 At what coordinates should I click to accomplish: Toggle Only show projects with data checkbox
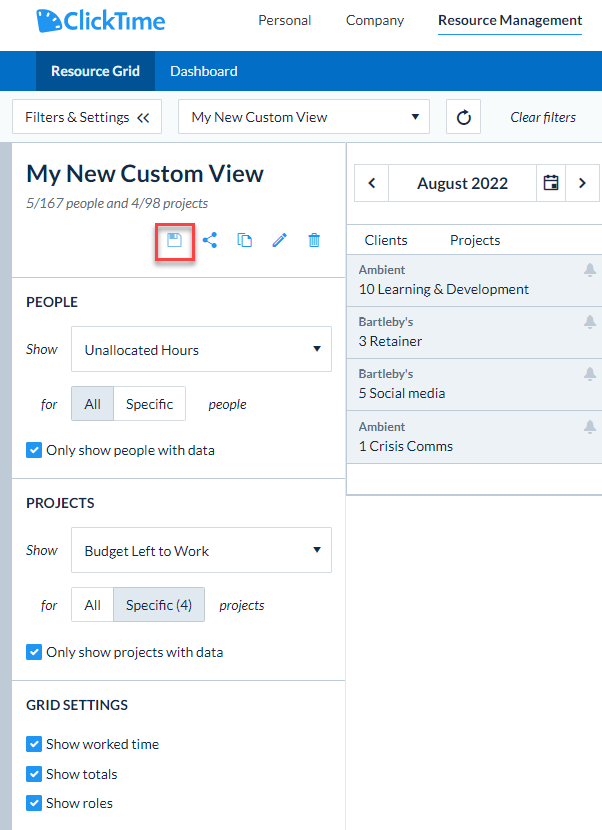click(34, 652)
